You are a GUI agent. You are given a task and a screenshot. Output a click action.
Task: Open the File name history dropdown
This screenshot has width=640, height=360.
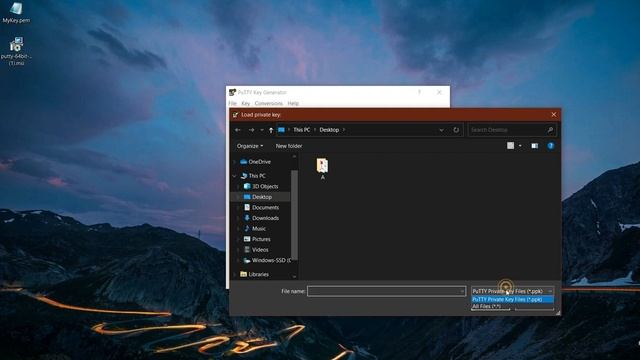tap(462, 291)
